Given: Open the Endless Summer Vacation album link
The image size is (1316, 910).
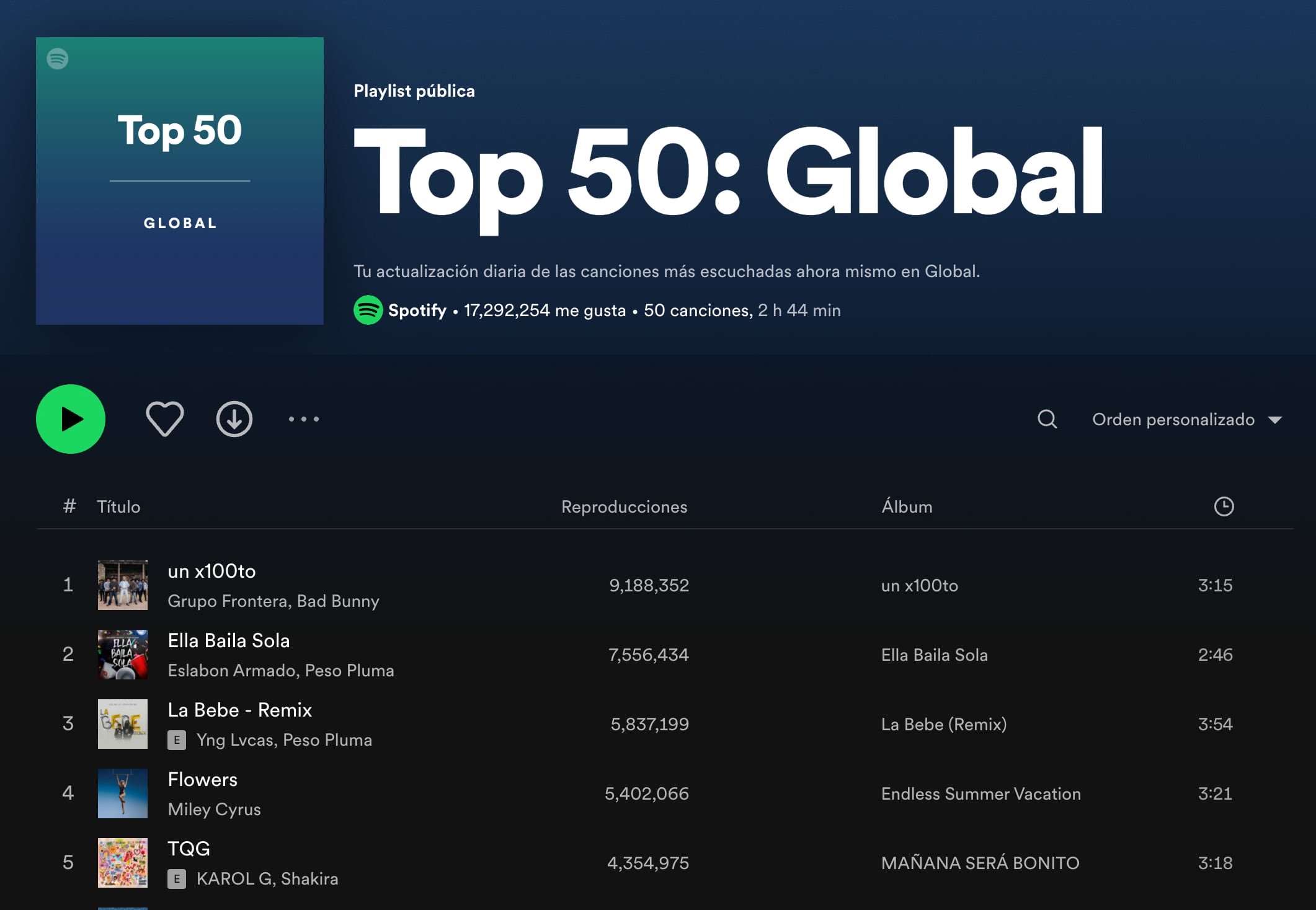Looking at the screenshot, I should coord(980,793).
